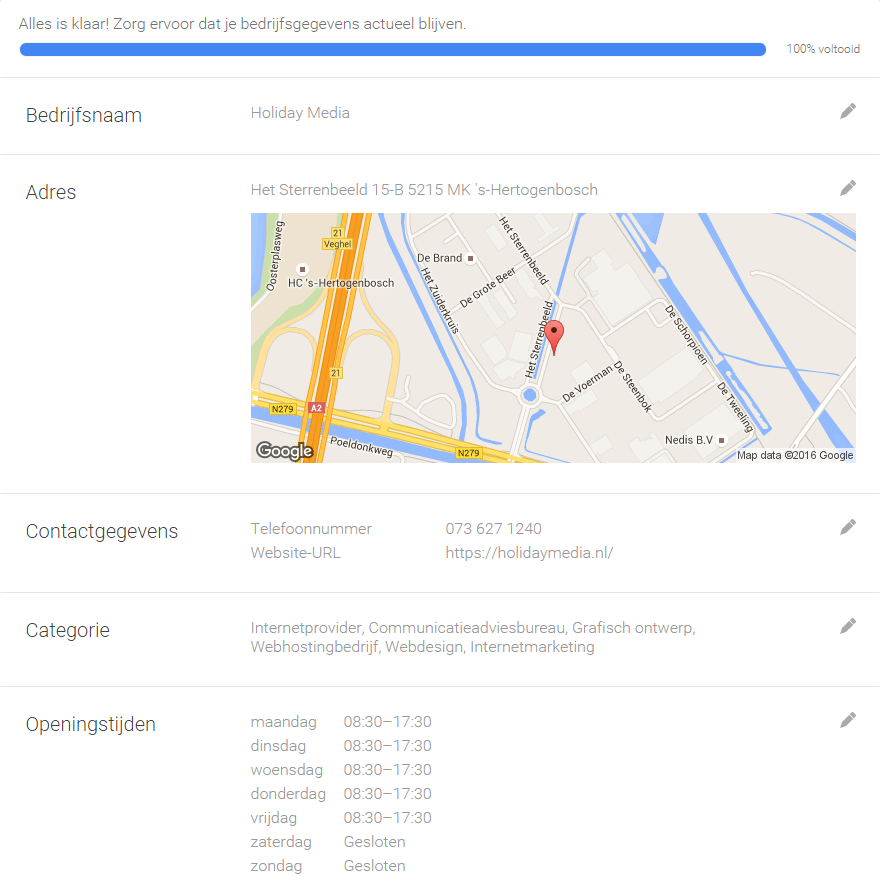Select the De Brand marker on the map
The width and height of the screenshot is (880, 890).
pos(470,258)
